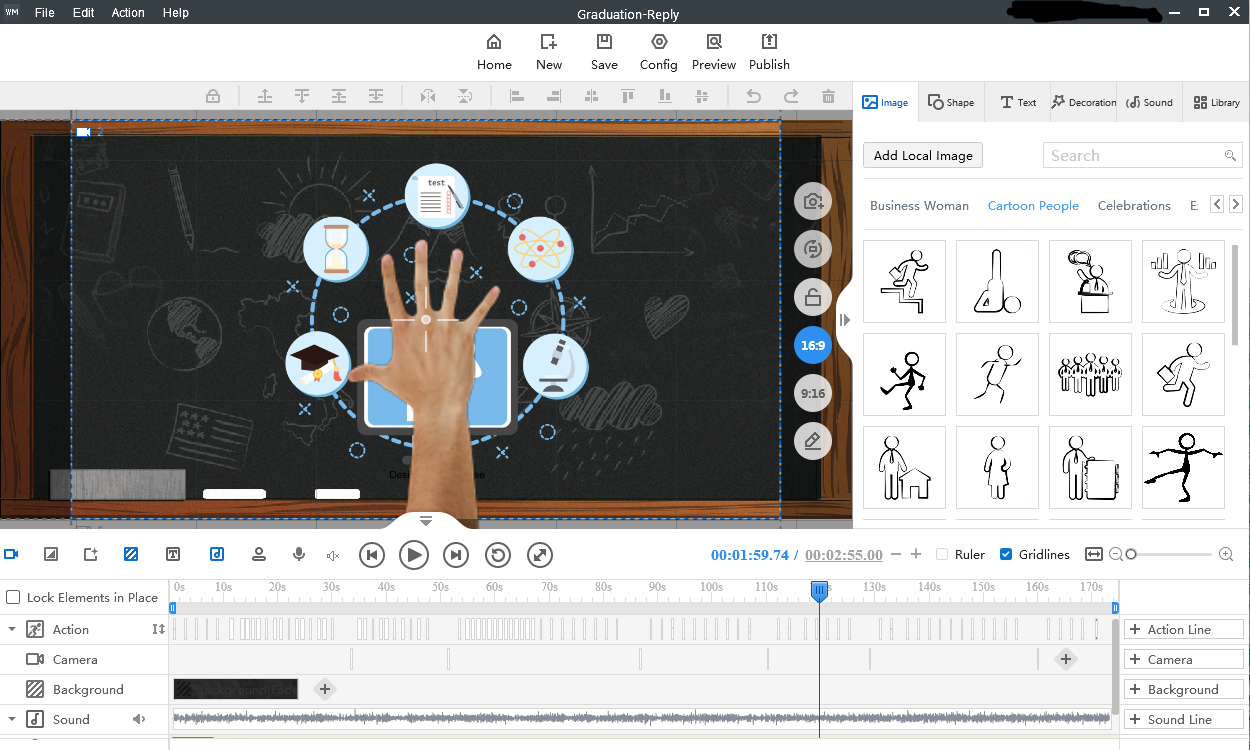Click the character stamp icon in timeline toolbar
This screenshot has width=1250, height=750.
point(259,554)
